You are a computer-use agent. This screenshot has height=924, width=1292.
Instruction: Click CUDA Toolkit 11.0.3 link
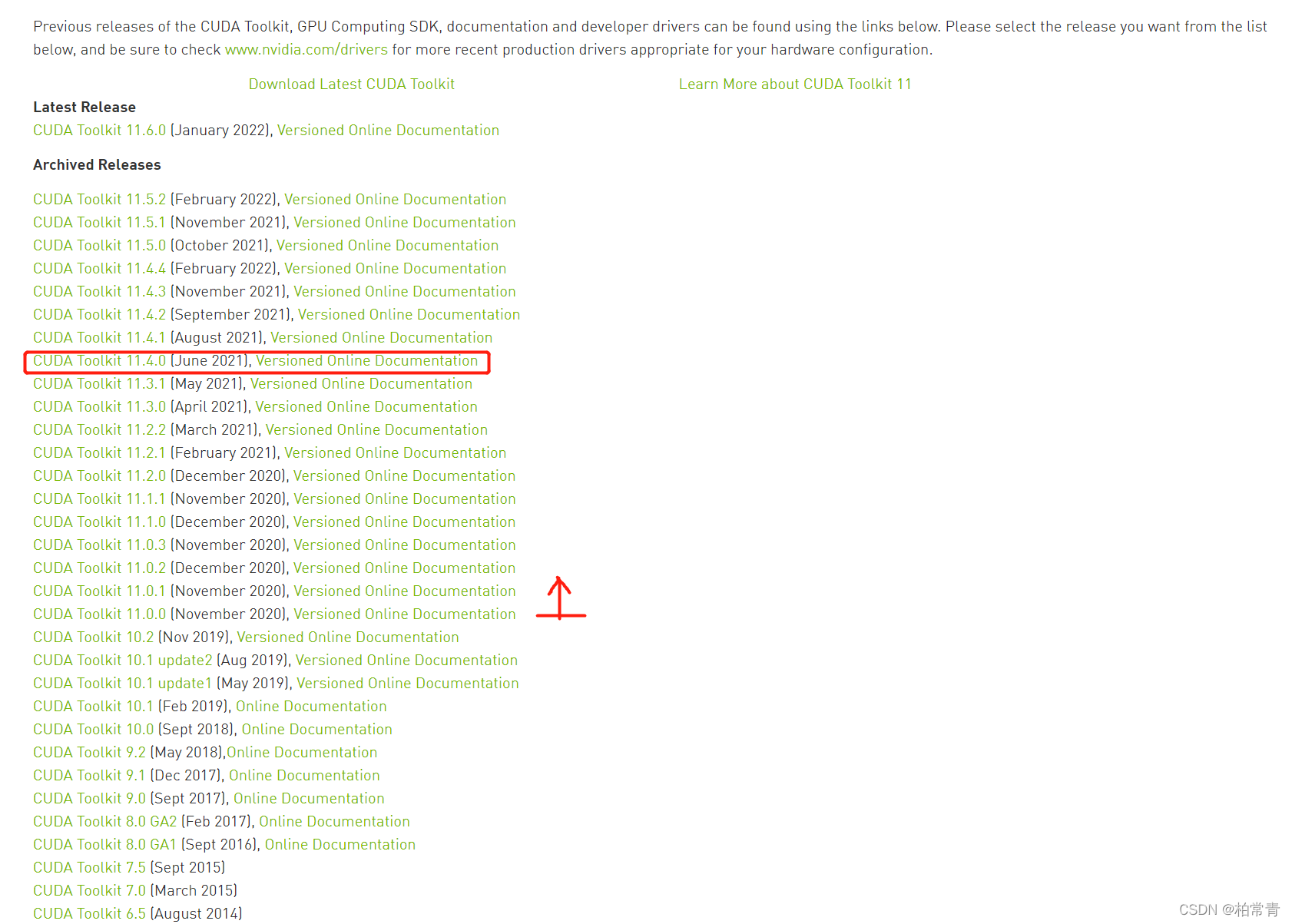98,545
